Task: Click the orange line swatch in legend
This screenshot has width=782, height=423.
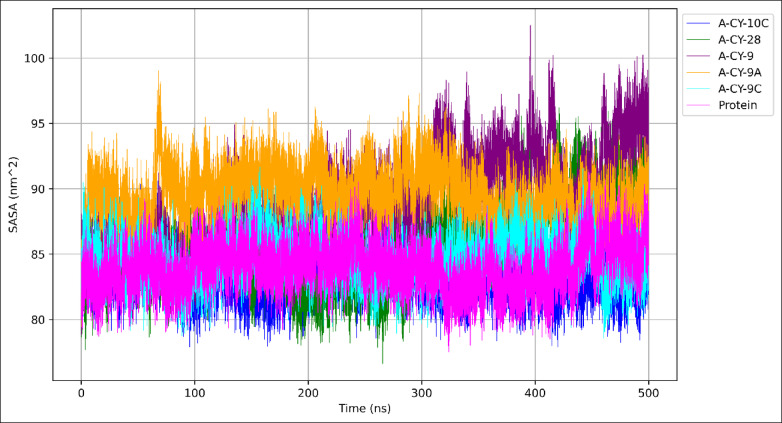Action: 699,73
